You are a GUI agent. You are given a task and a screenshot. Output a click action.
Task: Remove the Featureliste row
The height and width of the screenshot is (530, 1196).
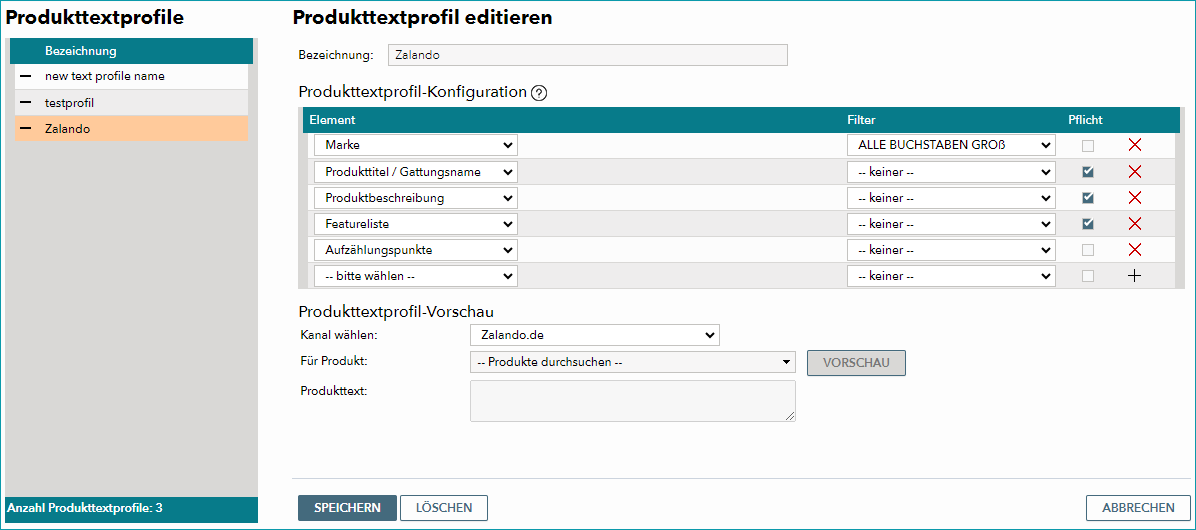click(x=1134, y=223)
